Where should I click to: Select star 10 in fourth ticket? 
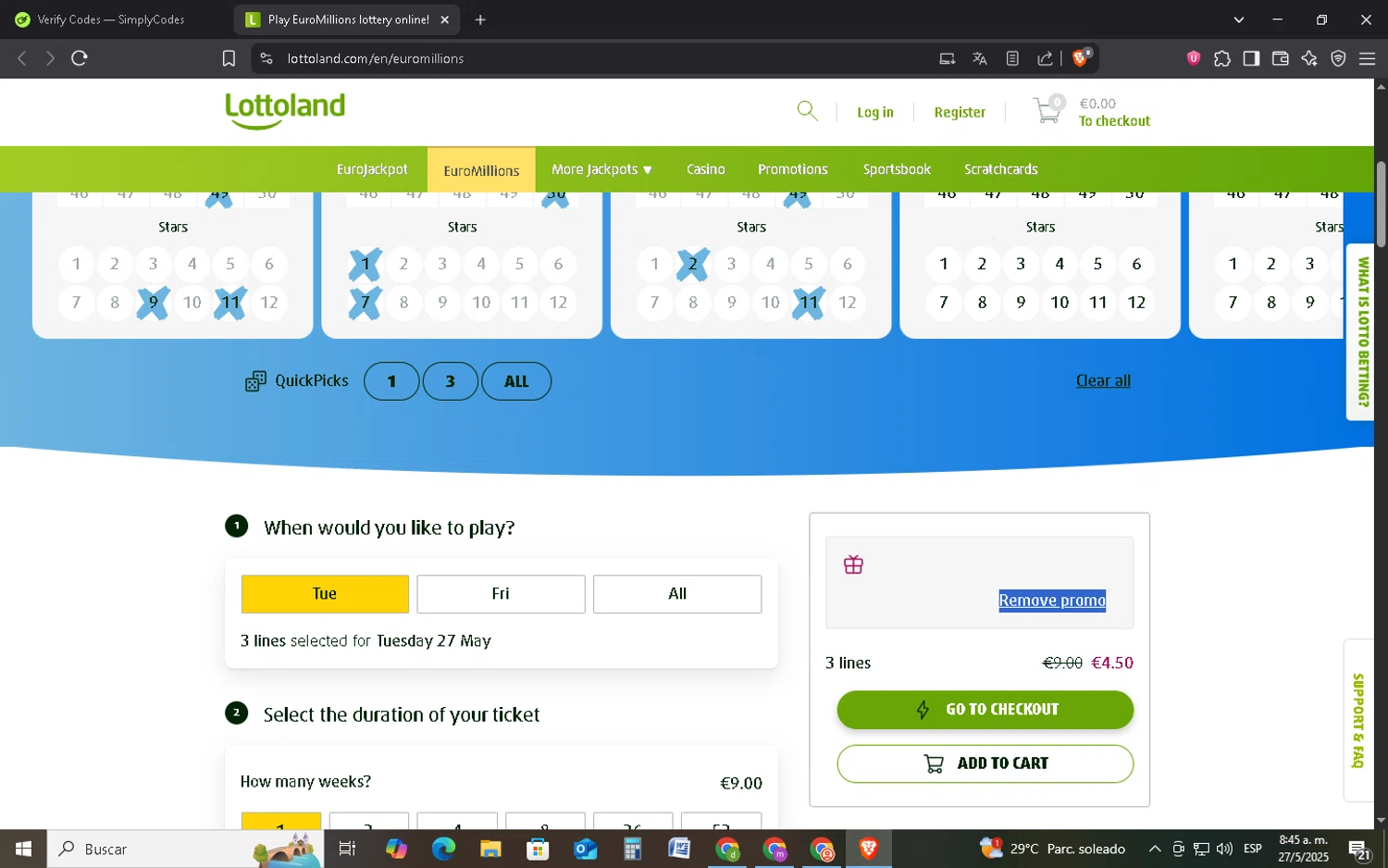click(1060, 303)
